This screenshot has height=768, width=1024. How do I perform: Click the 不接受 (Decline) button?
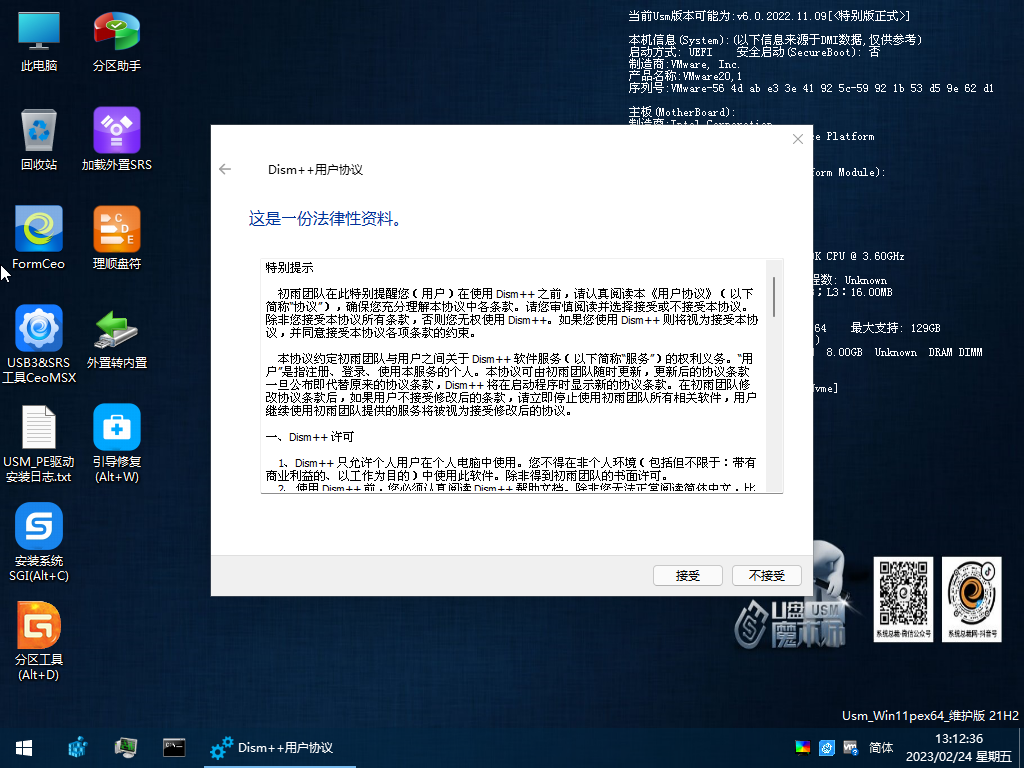(x=766, y=575)
